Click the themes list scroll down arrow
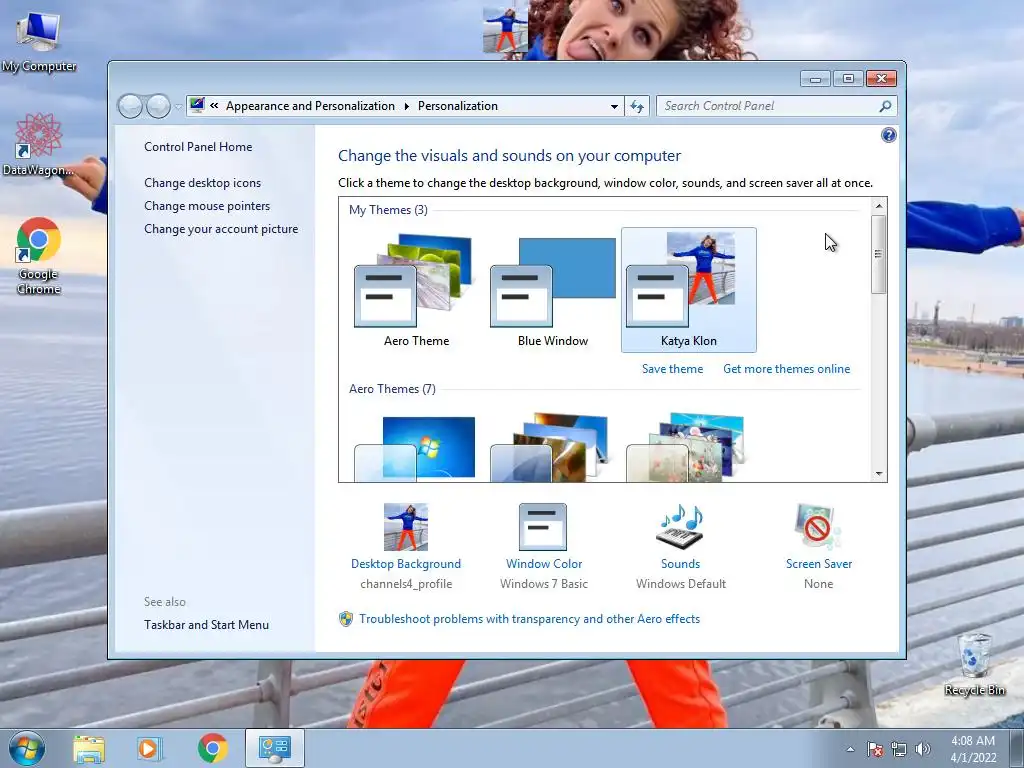The height and width of the screenshot is (768, 1024). tap(879, 473)
